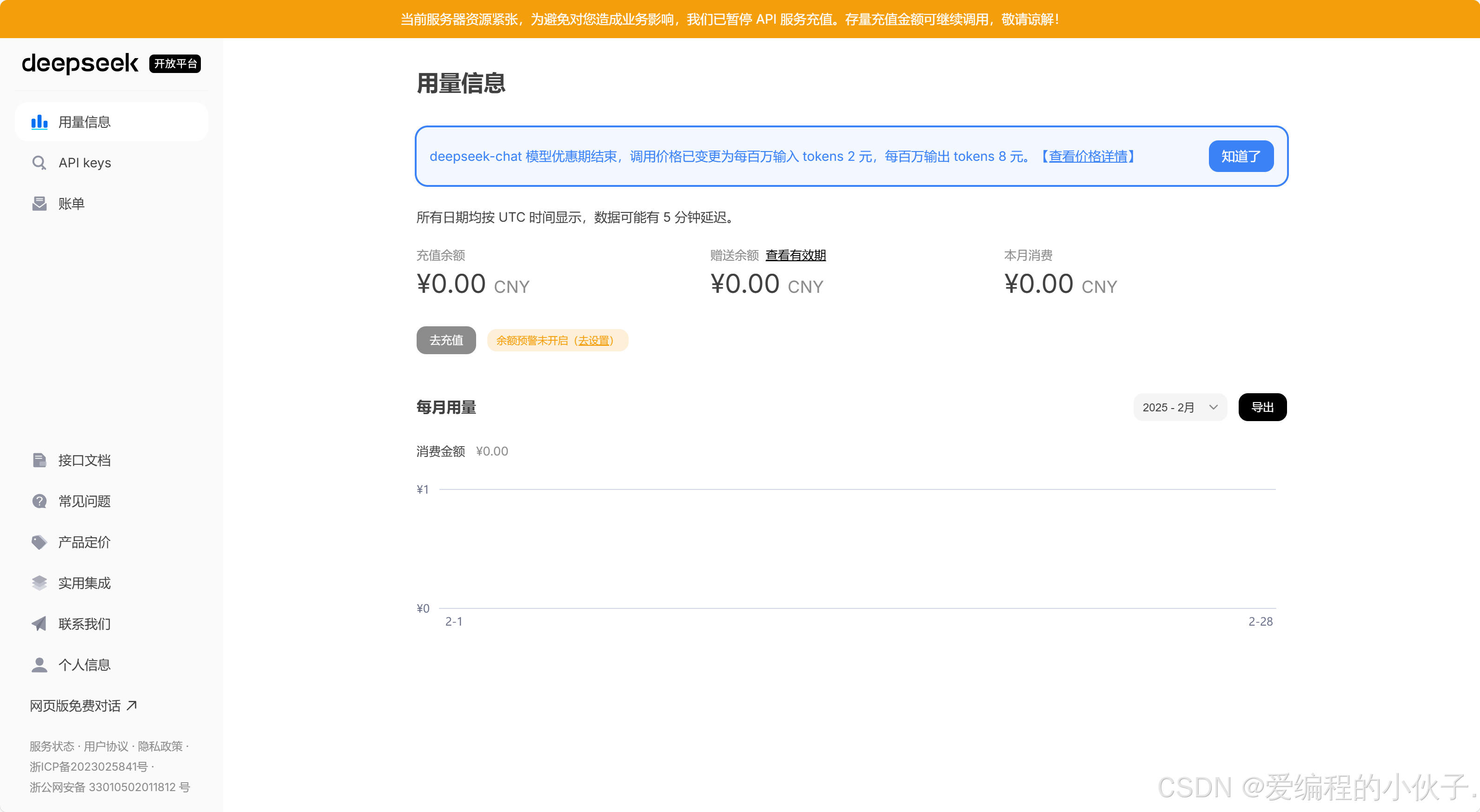Click the API keys key icon
The image size is (1480, 812).
[x=39, y=163]
